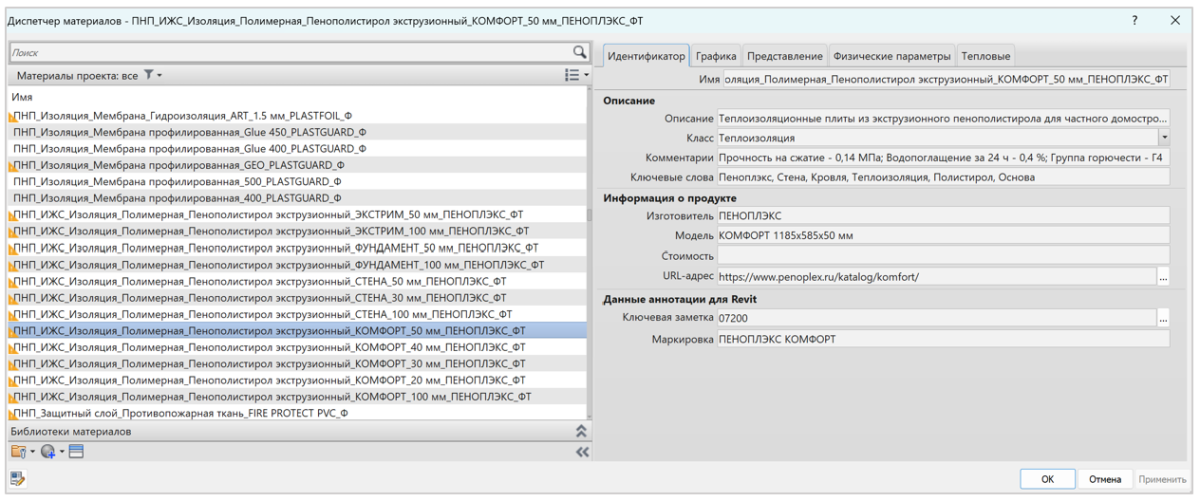1200x501 pixels.
Task: Switch to the Графика tab
Action: (716, 54)
